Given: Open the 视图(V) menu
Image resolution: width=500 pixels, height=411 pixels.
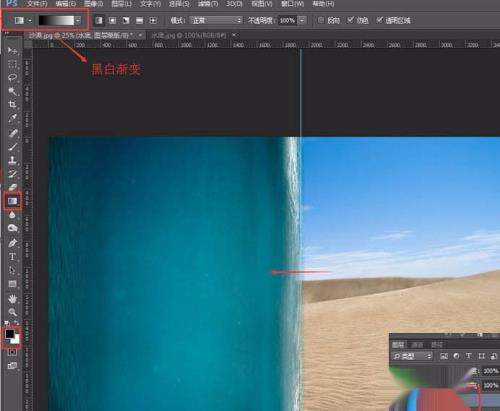Looking at the screenshot, I should 262,4.
